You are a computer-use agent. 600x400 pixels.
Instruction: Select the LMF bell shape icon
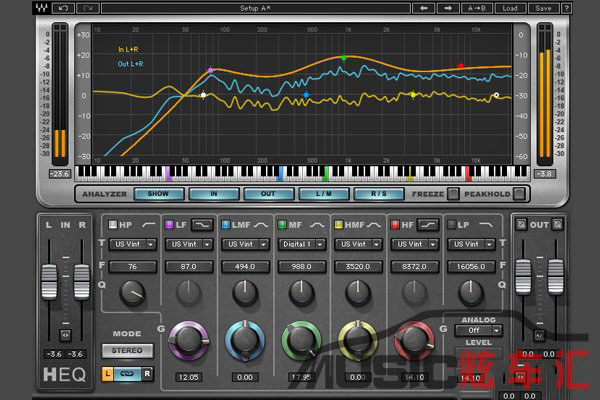point(261,225)
